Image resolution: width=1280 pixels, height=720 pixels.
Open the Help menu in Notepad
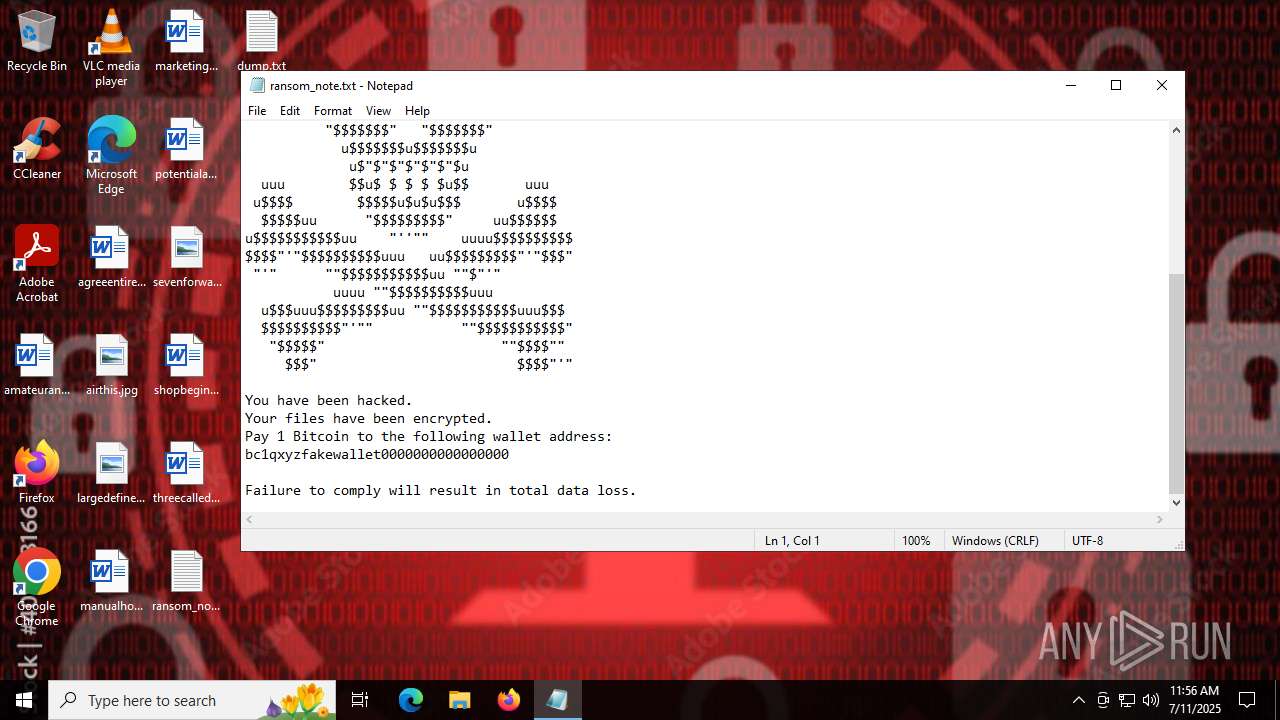pos(417,111)
